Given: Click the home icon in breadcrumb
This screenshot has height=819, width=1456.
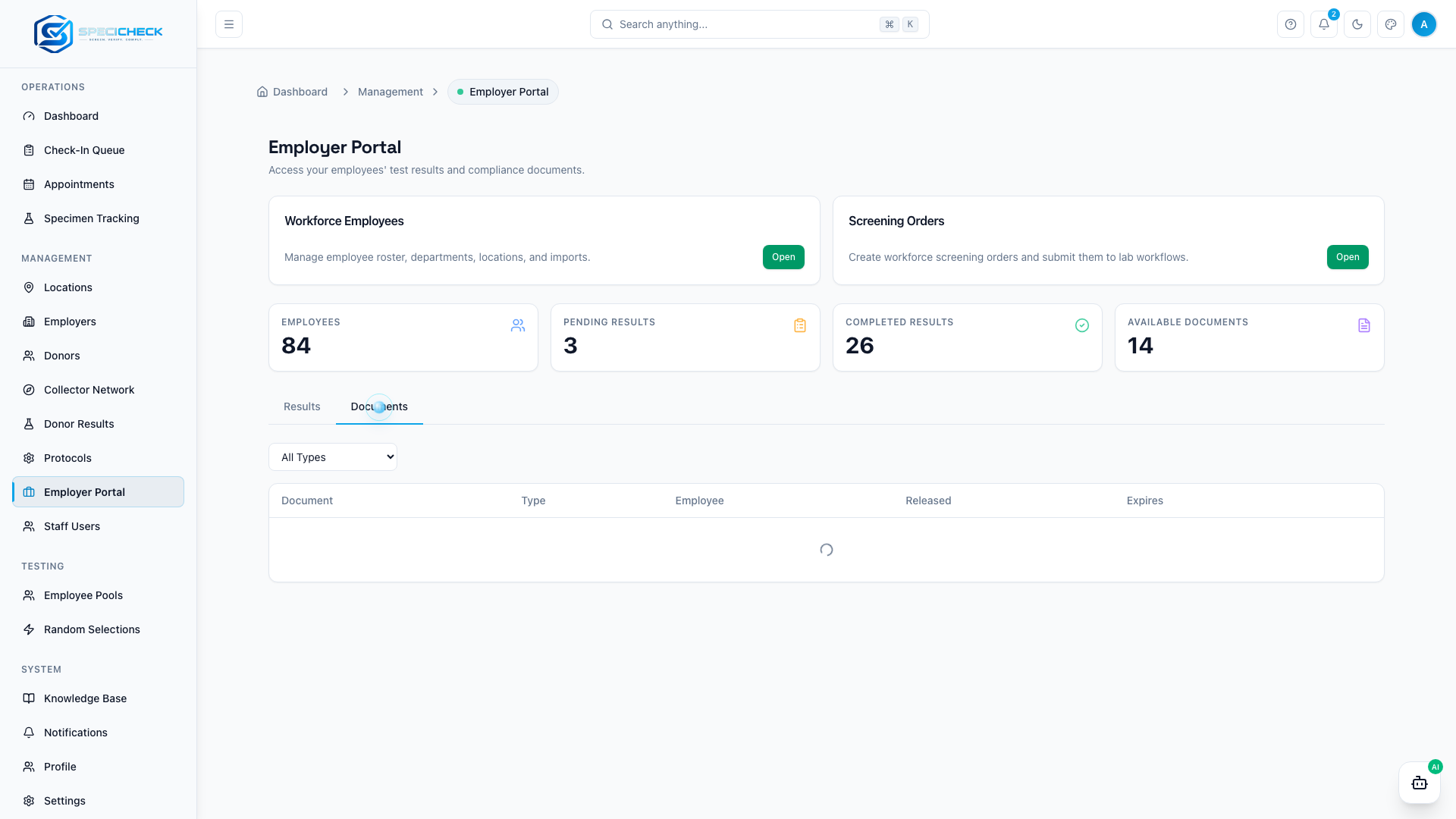Looking at the screenshot, I should pyautogui.click(x=262, y=92).
